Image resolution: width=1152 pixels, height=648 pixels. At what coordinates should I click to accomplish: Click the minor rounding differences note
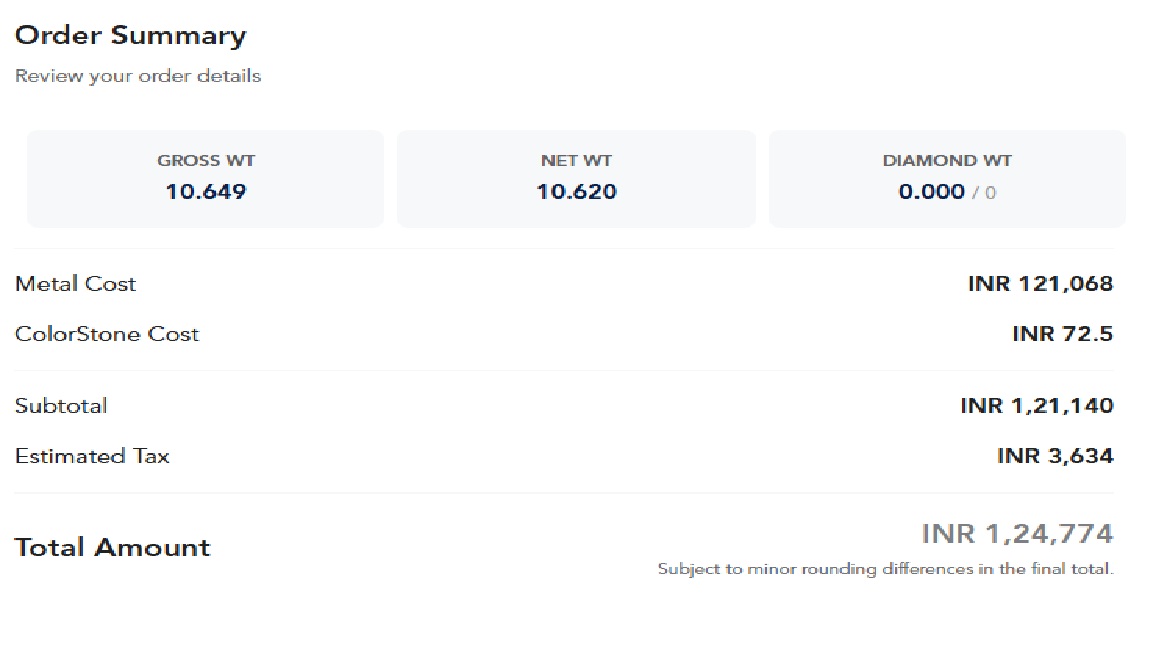pyautogui.click(x=885, y=569)
